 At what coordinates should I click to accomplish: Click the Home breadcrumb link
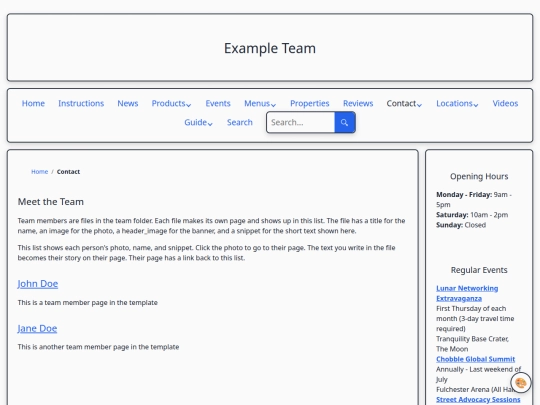pyautogui.click(x=40, y=172)
